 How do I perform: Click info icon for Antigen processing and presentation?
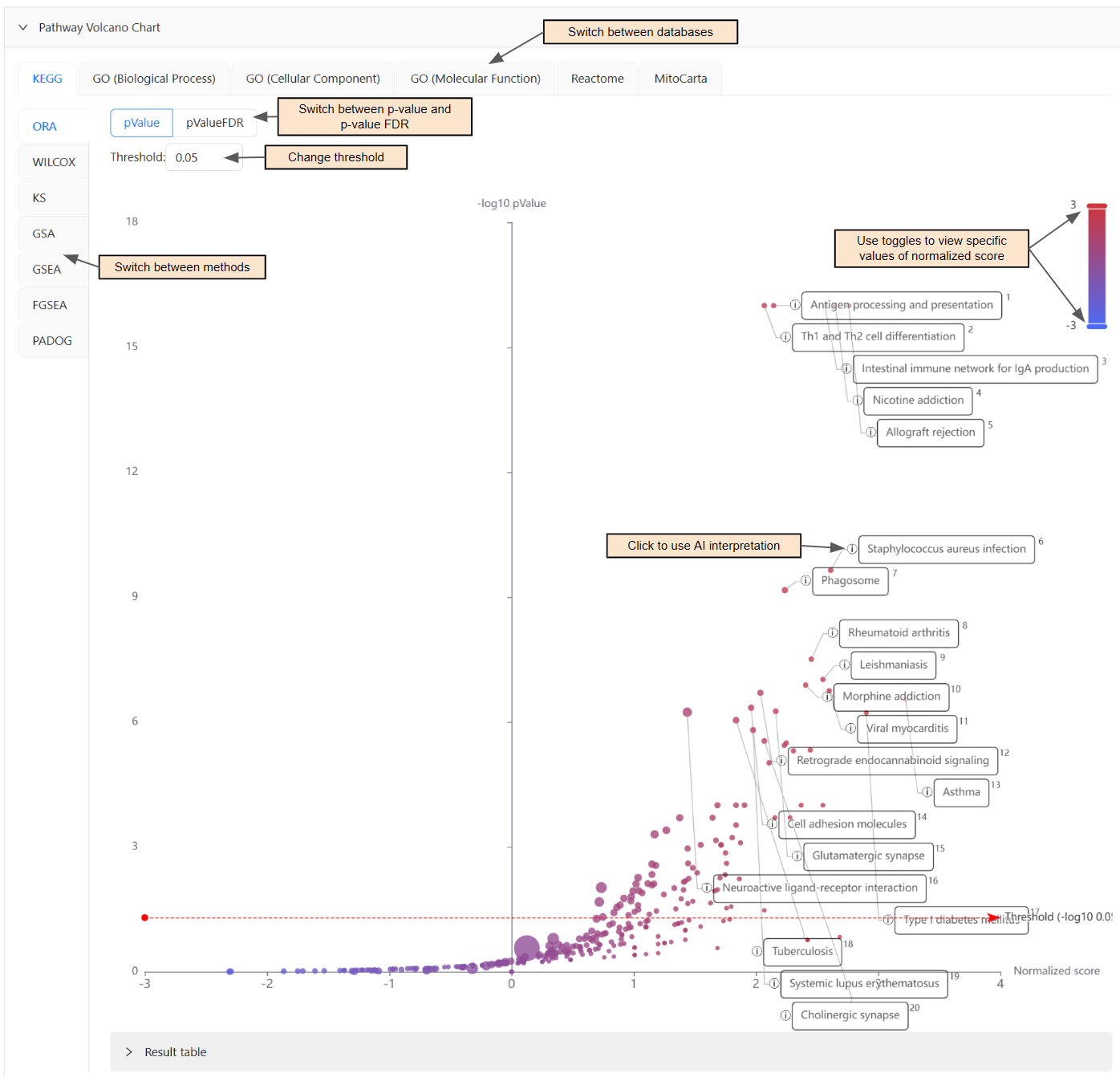point(795,305)
